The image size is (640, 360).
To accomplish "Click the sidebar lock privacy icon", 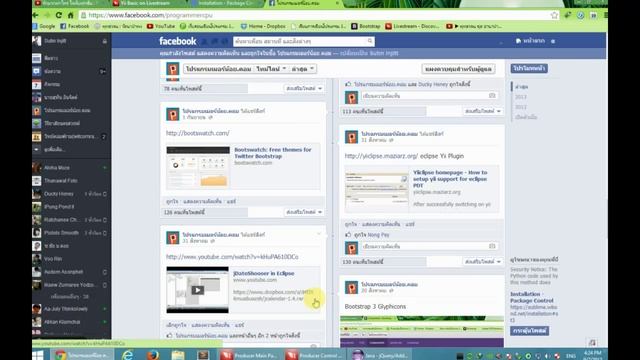I will point(104,41).
